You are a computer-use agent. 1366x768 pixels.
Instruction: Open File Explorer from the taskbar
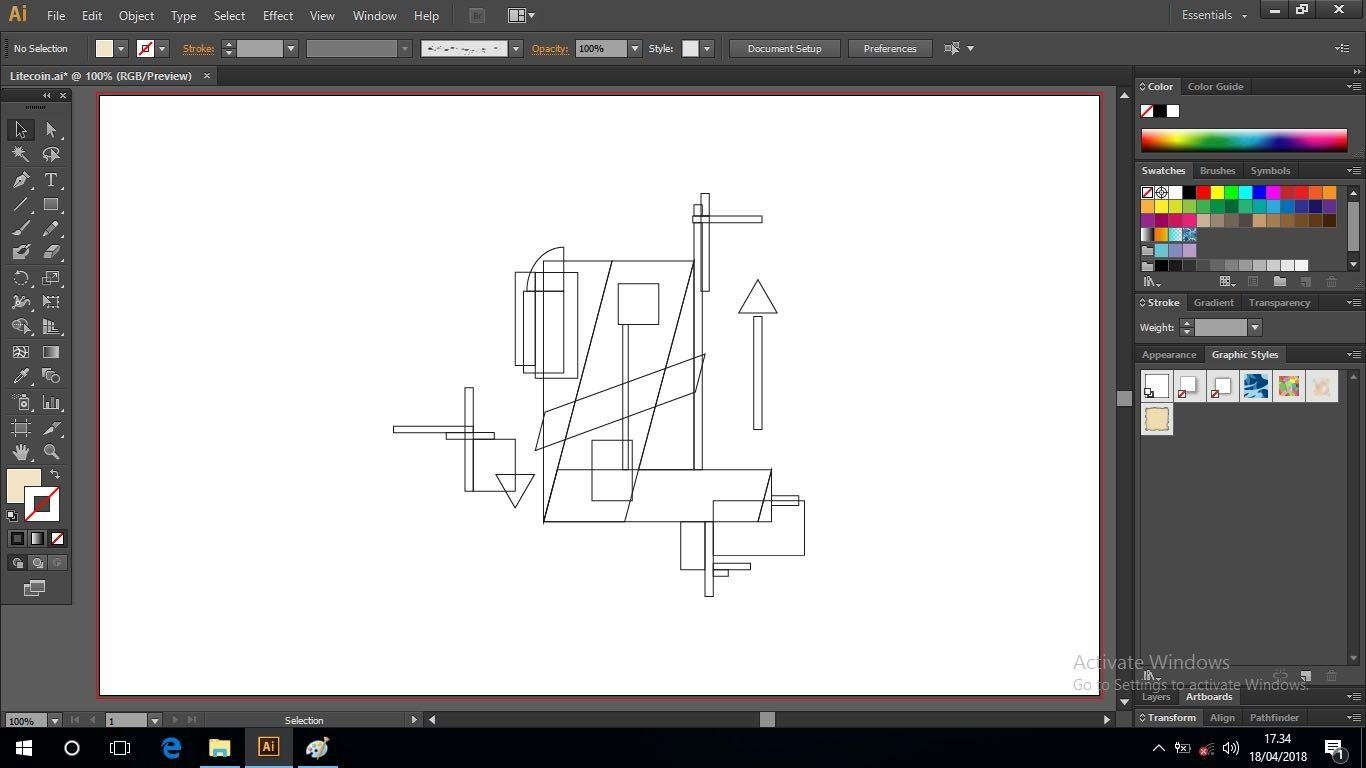pos(219,747)
